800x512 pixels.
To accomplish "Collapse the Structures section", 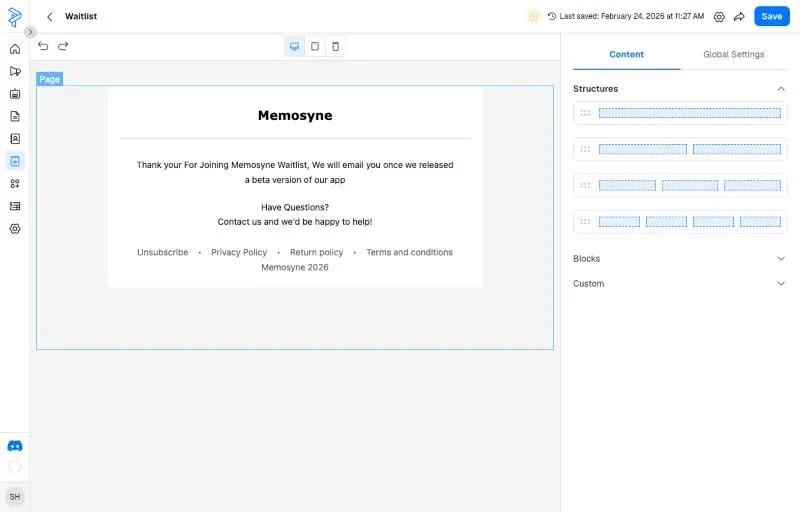I will [781, 89].
